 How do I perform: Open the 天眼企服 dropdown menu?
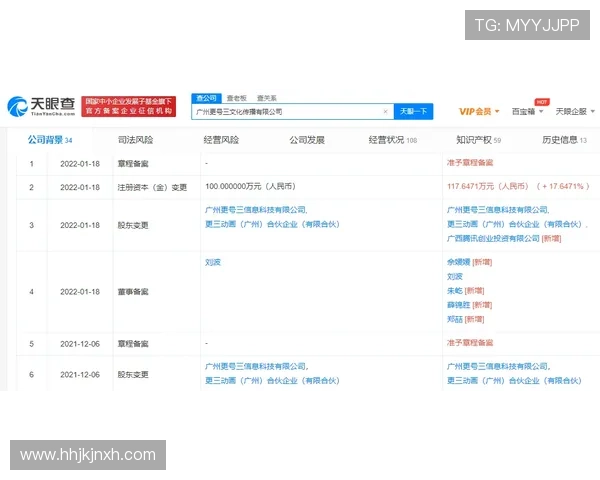click(x=575, y=111)
